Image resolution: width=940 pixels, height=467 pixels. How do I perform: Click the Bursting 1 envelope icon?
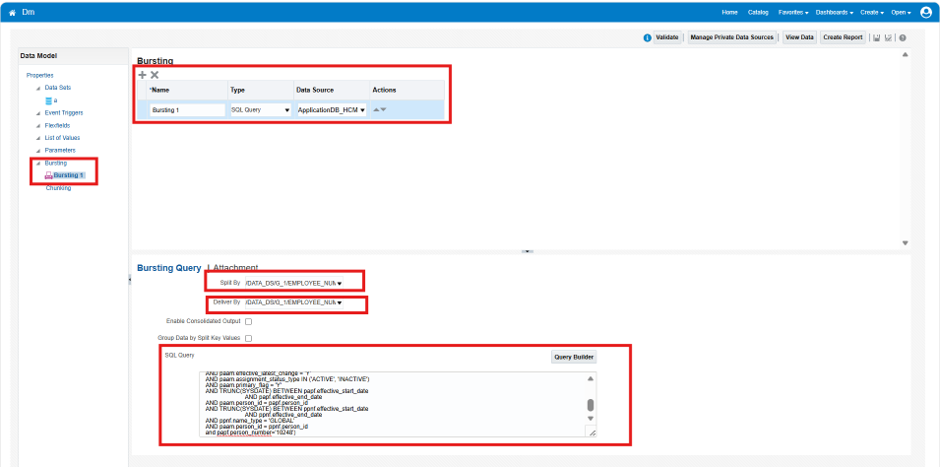pyautogui.click(x=49, y=176)
